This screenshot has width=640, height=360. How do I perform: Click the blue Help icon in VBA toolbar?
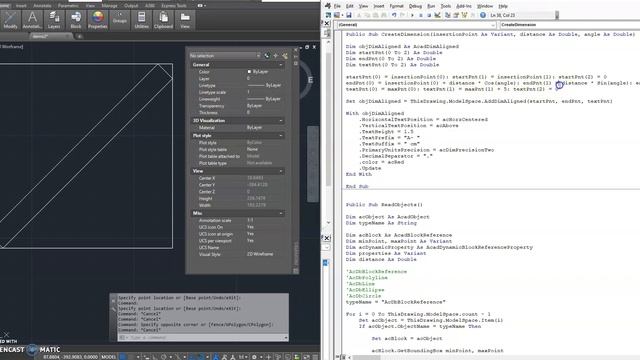point(483,15)
